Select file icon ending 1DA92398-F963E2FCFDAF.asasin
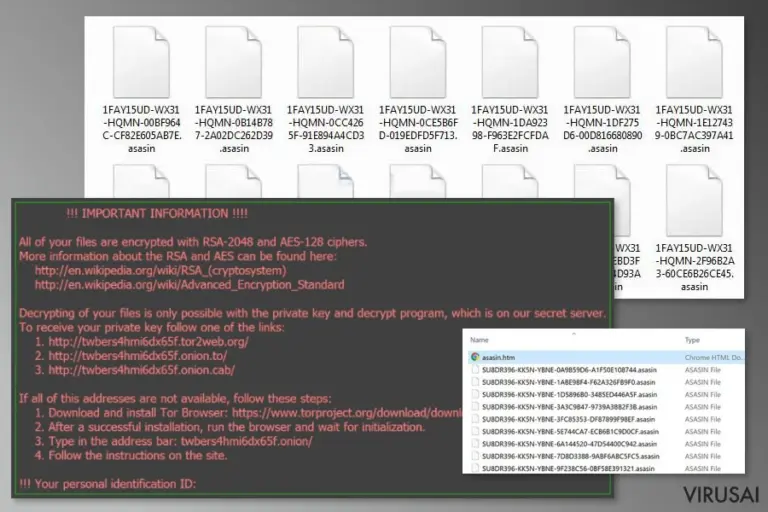Viewport: 768px width, 512px height. pyautogui.click(x=510, y=62)
